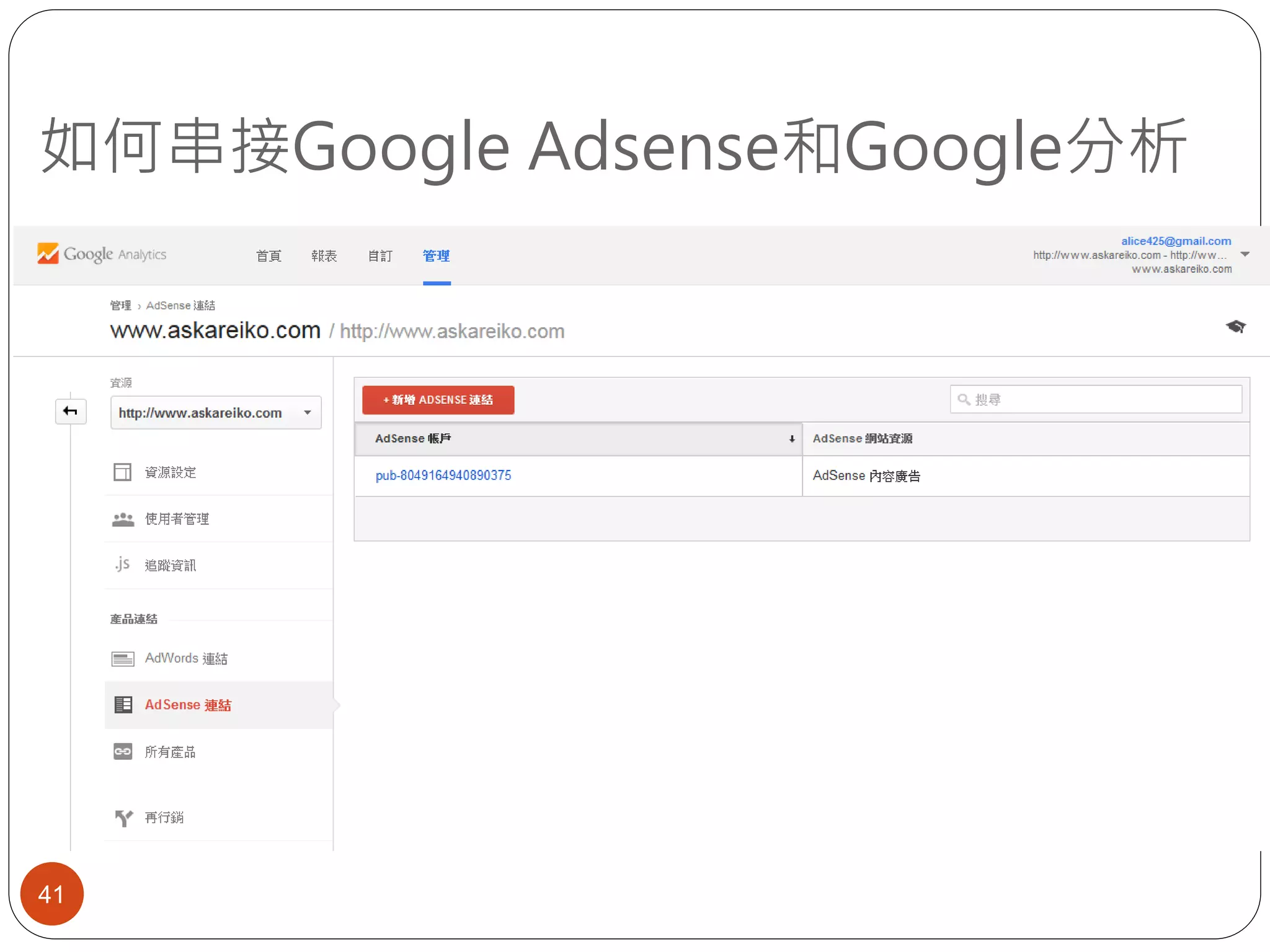Open 使用者管理 in the sidebar

pos(177,519)
